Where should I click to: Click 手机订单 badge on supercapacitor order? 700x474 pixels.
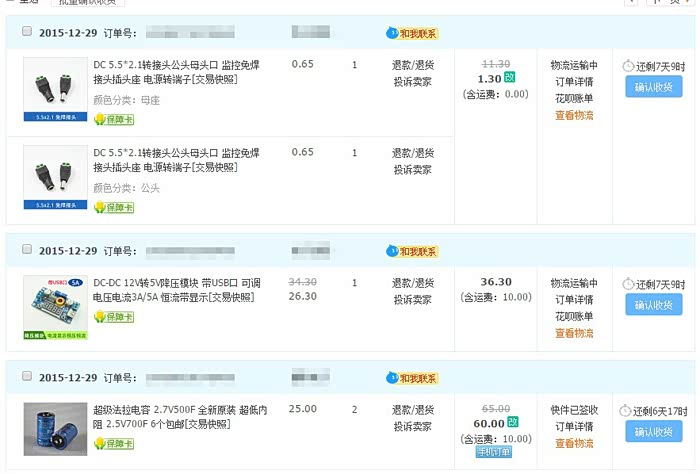coord(493,452)
